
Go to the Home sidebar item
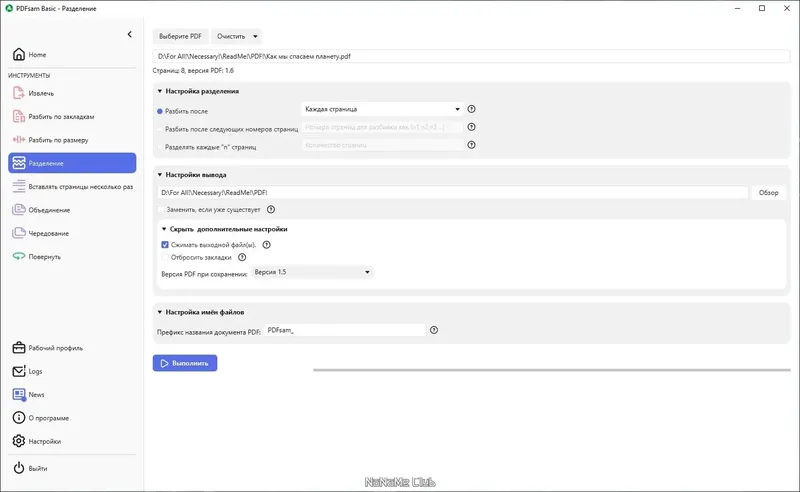pos(37,55)
